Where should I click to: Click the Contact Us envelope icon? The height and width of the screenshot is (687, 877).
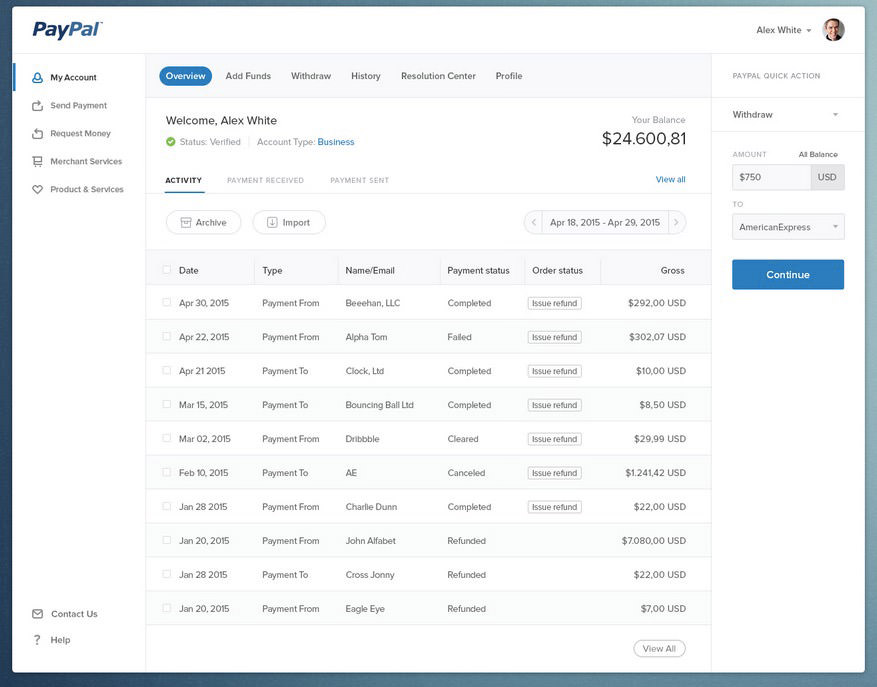point(37,614)
